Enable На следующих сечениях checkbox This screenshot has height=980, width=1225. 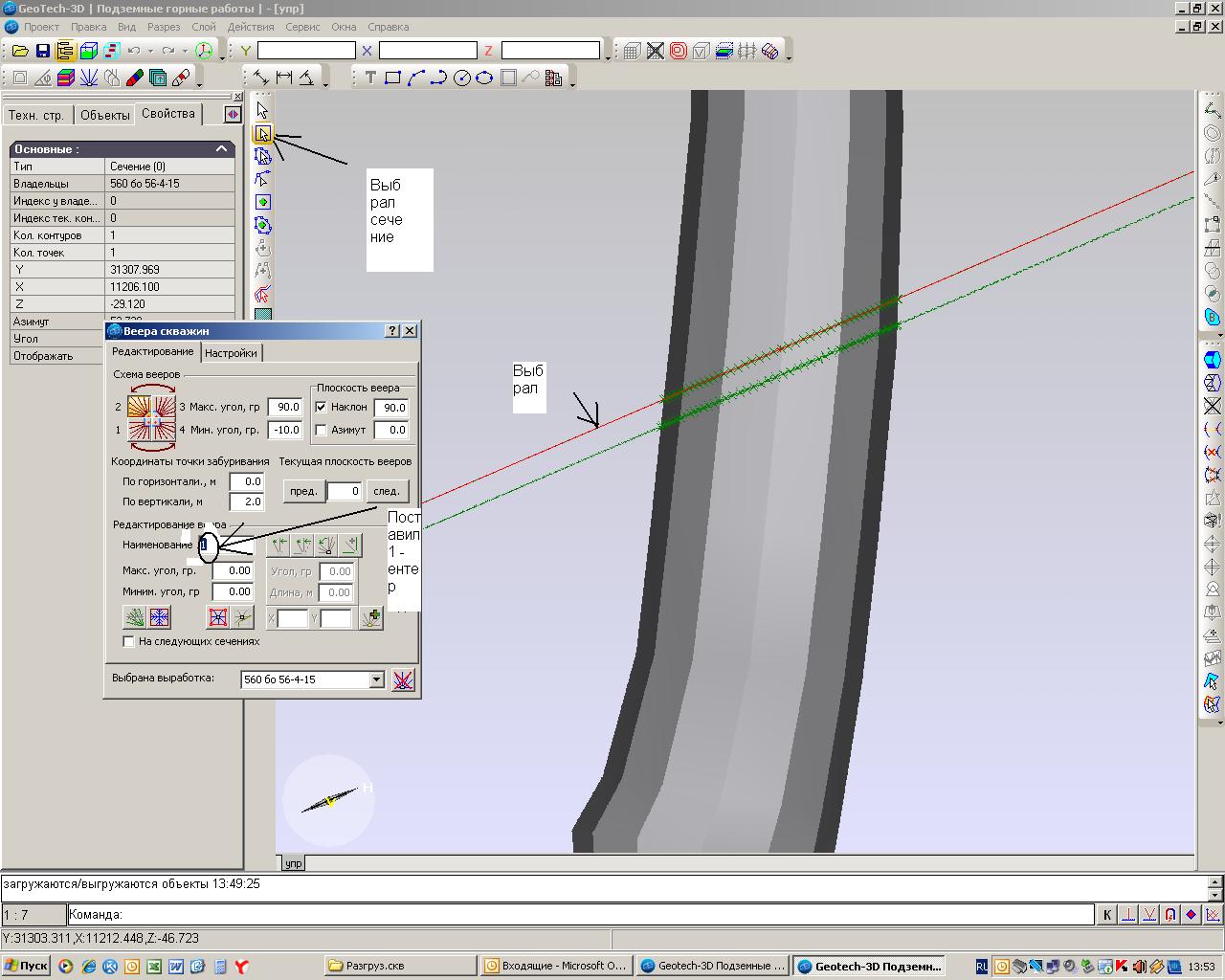pos(129,641)
